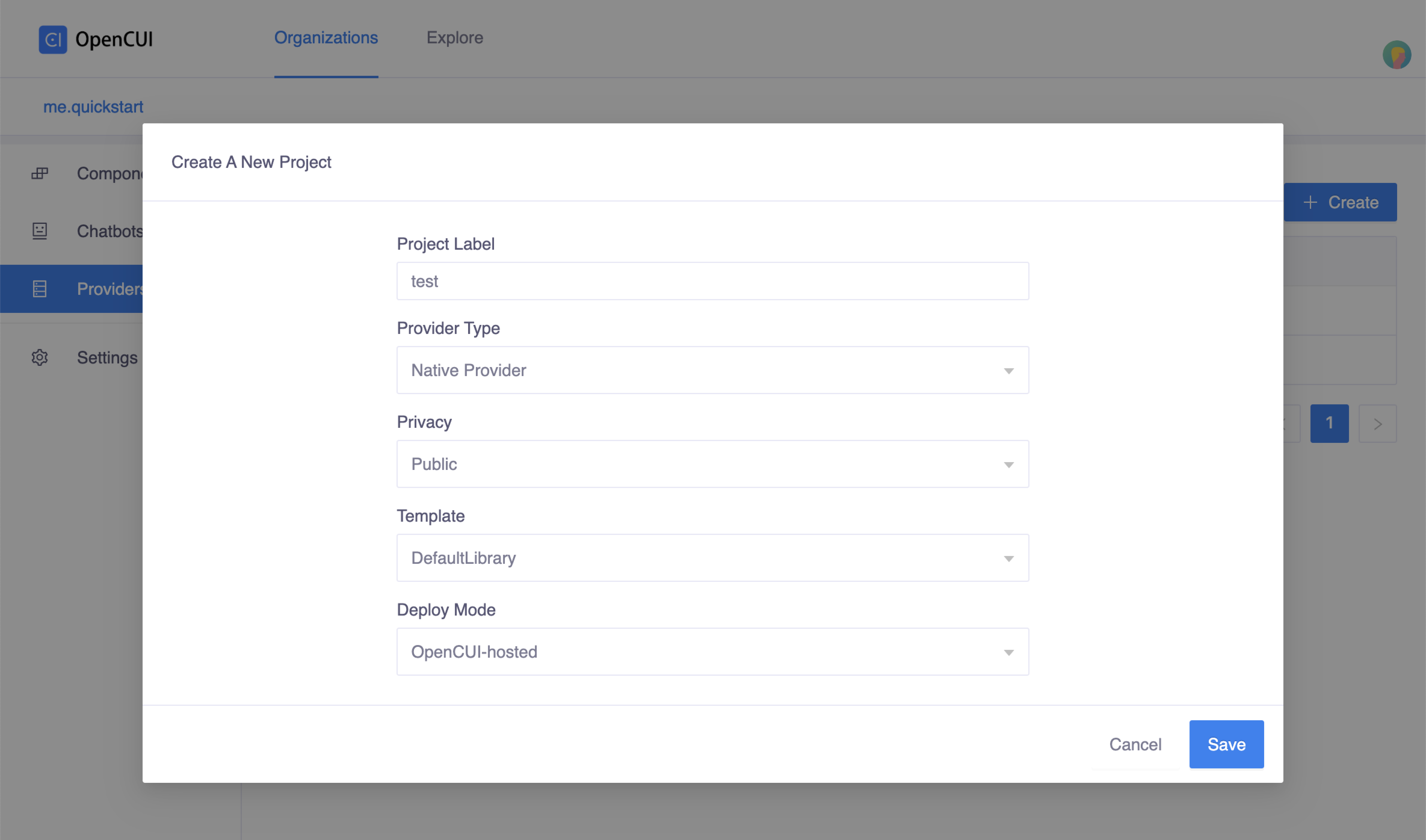This screenshot has width=1426, height=840.
Task: Click the Privacy dropdown arrow
Action: coord(1009,465)
